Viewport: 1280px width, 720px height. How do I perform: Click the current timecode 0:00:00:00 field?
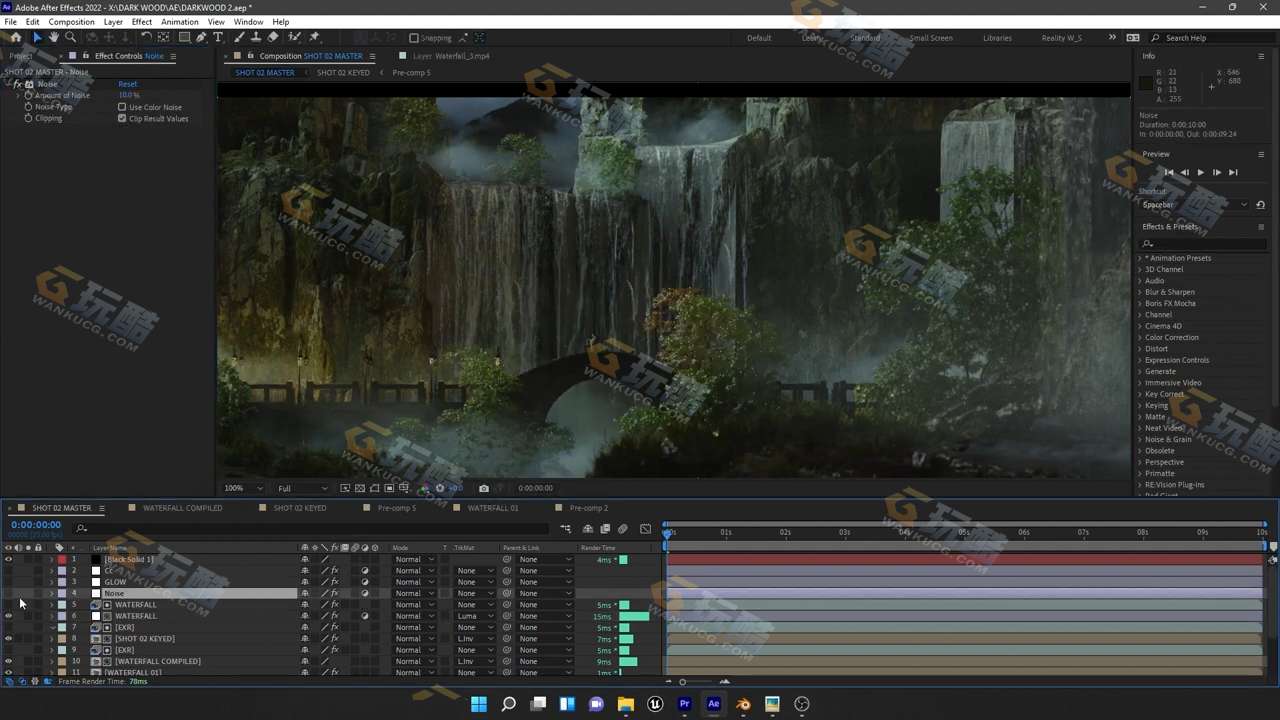click(x=36, y=525)
